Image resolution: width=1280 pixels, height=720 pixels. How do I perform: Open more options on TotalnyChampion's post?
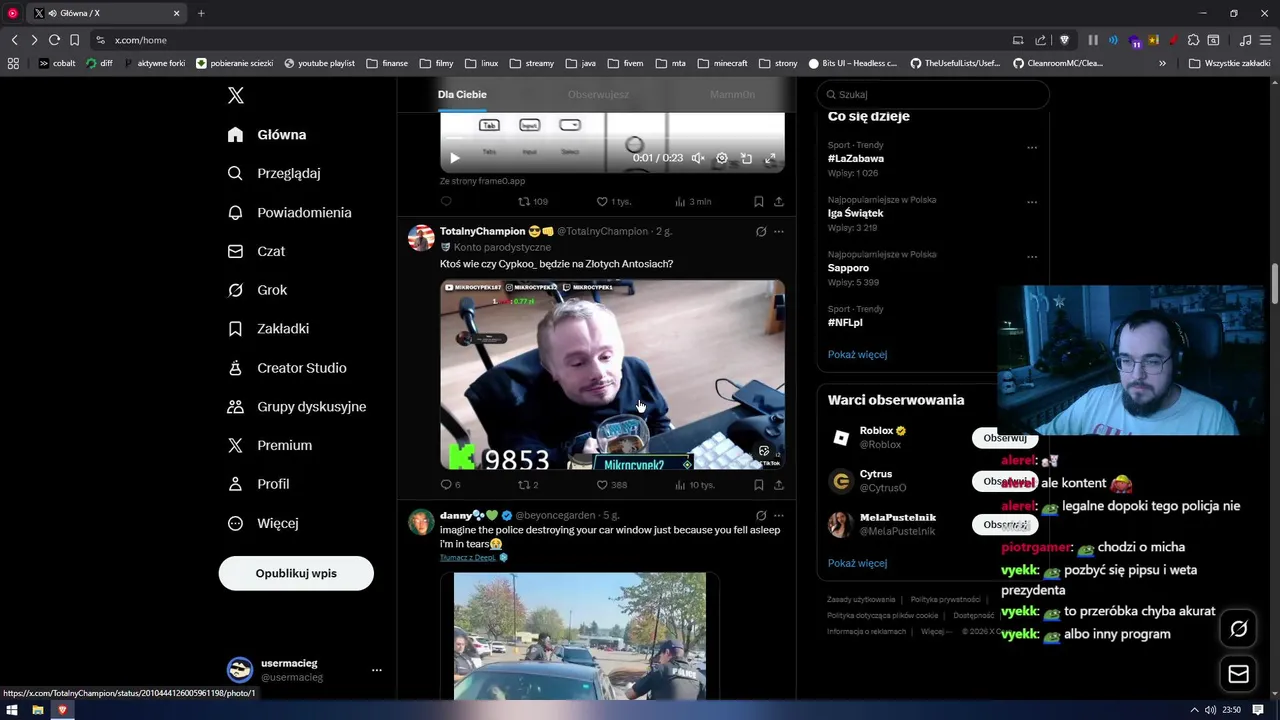pos(779,232)
